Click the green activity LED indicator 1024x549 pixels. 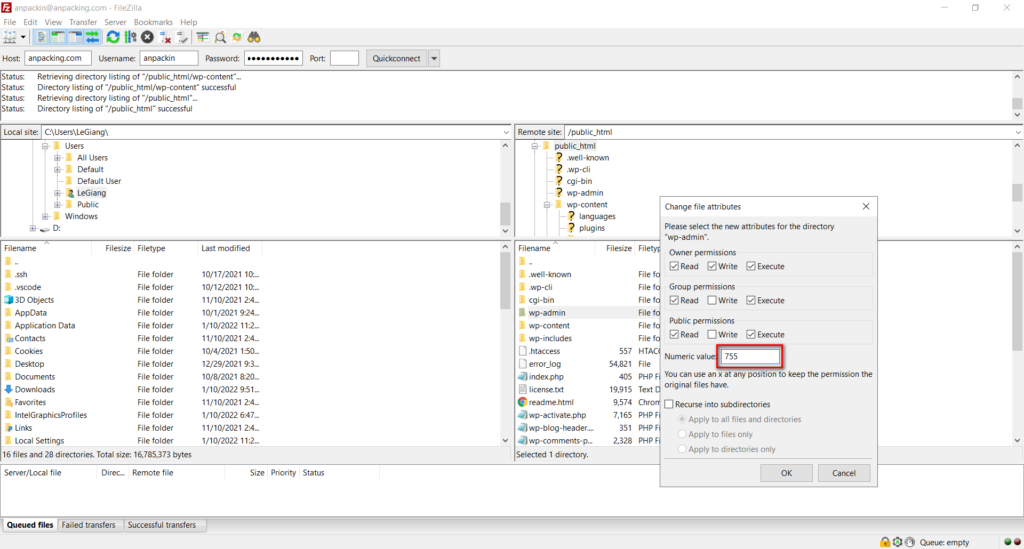coord(1008,542)
